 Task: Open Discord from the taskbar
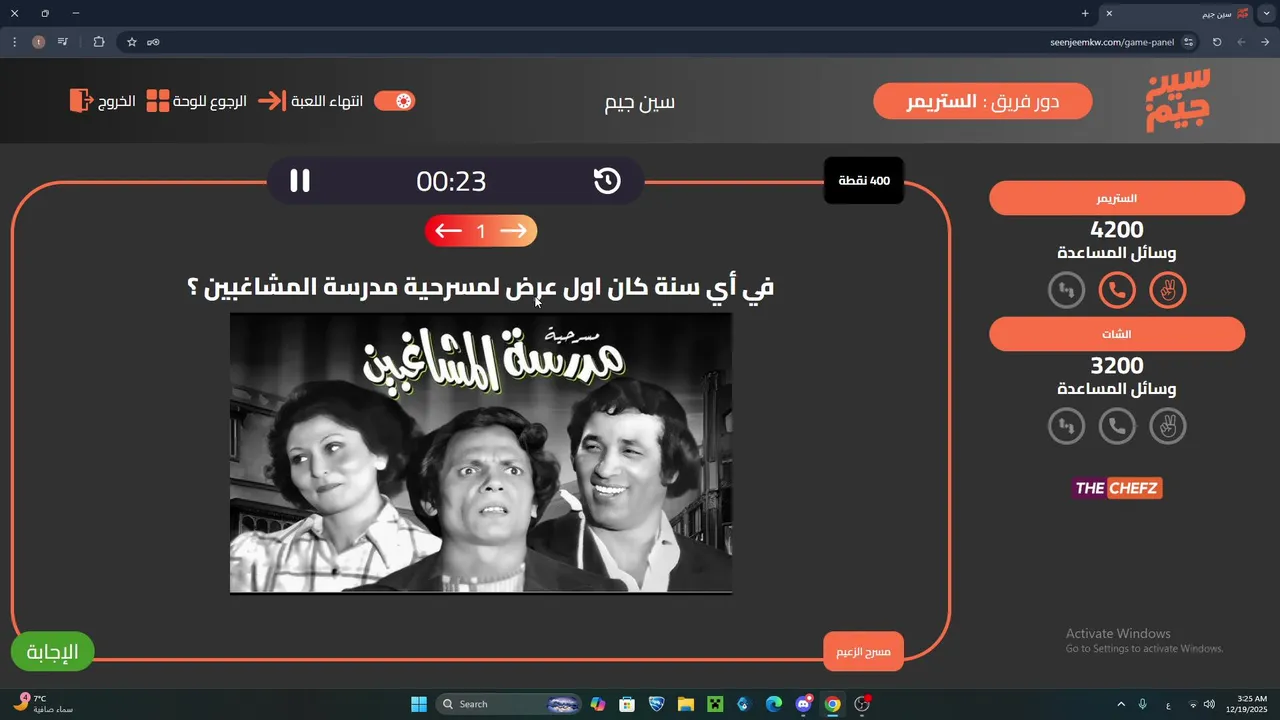pyautogui.click(x=804, y=704)
